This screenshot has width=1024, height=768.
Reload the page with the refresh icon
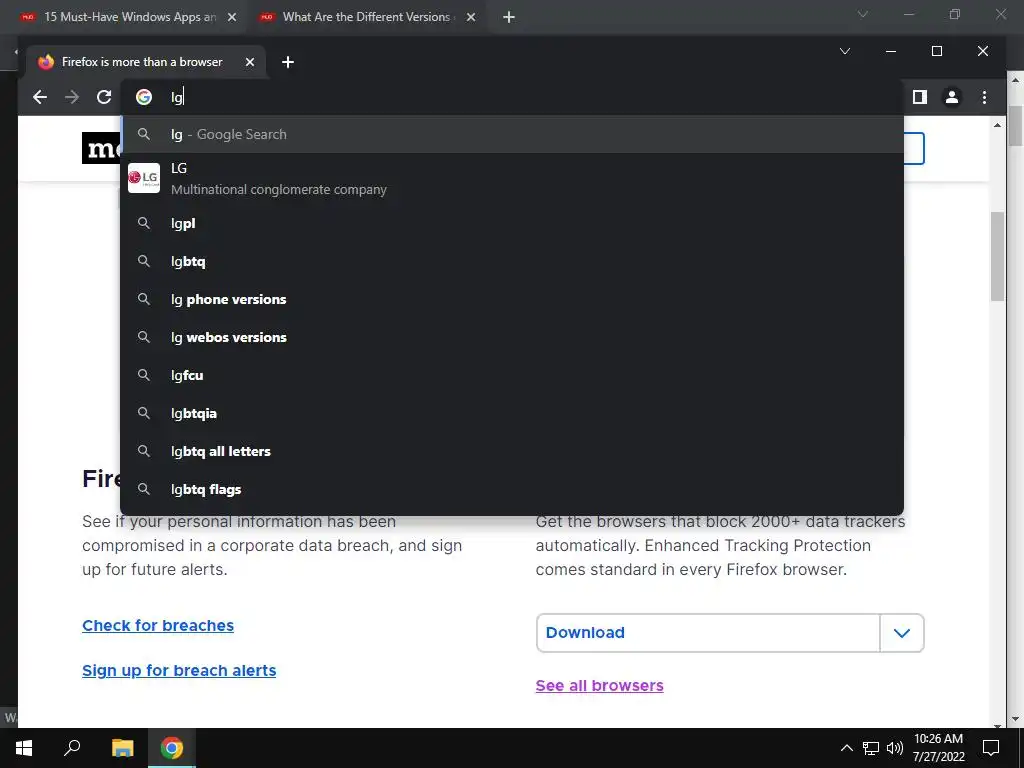click(x=104, y=97)
